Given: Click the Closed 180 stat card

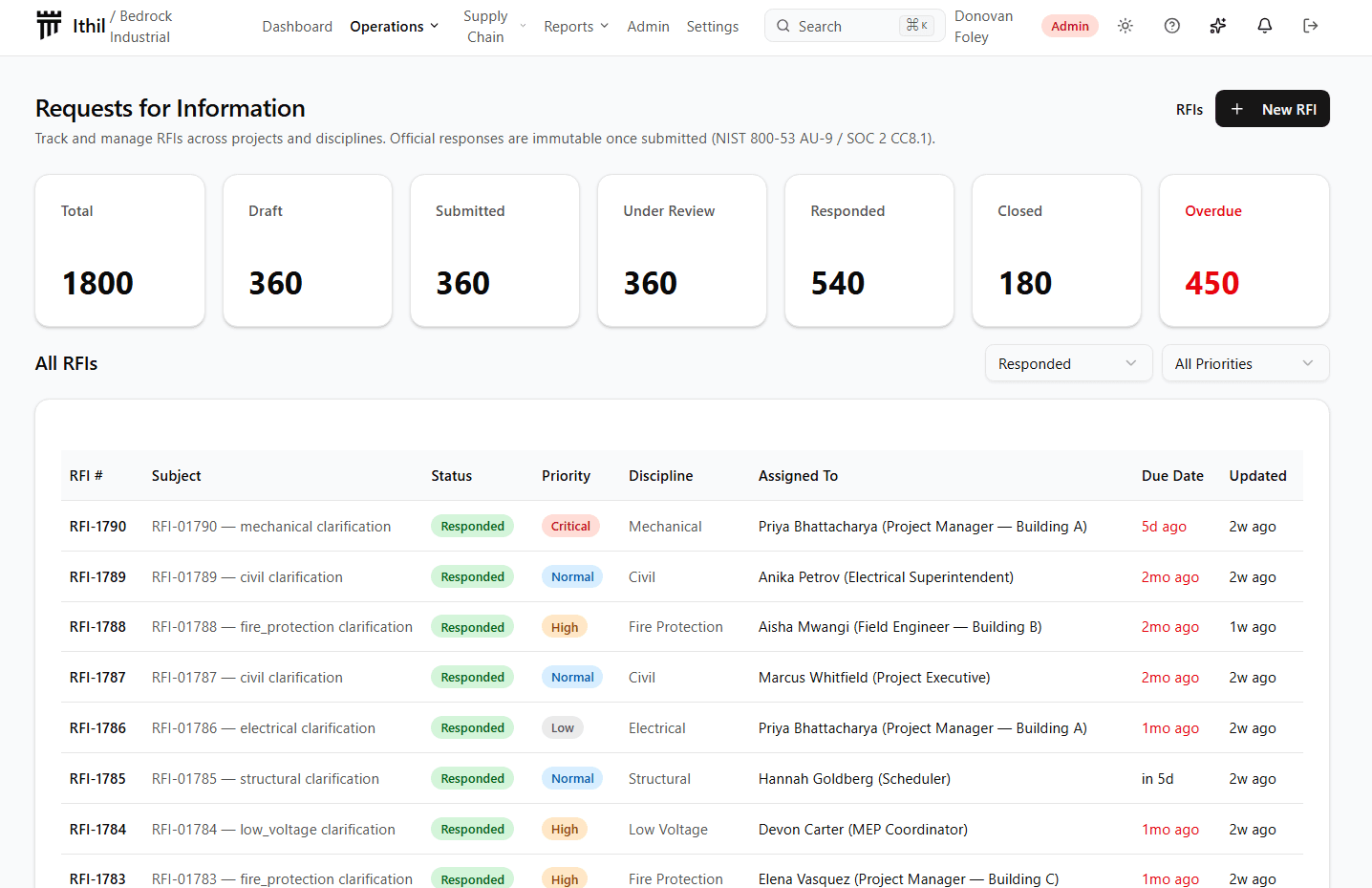Looking at the screenshot, I should (1057, 250).
